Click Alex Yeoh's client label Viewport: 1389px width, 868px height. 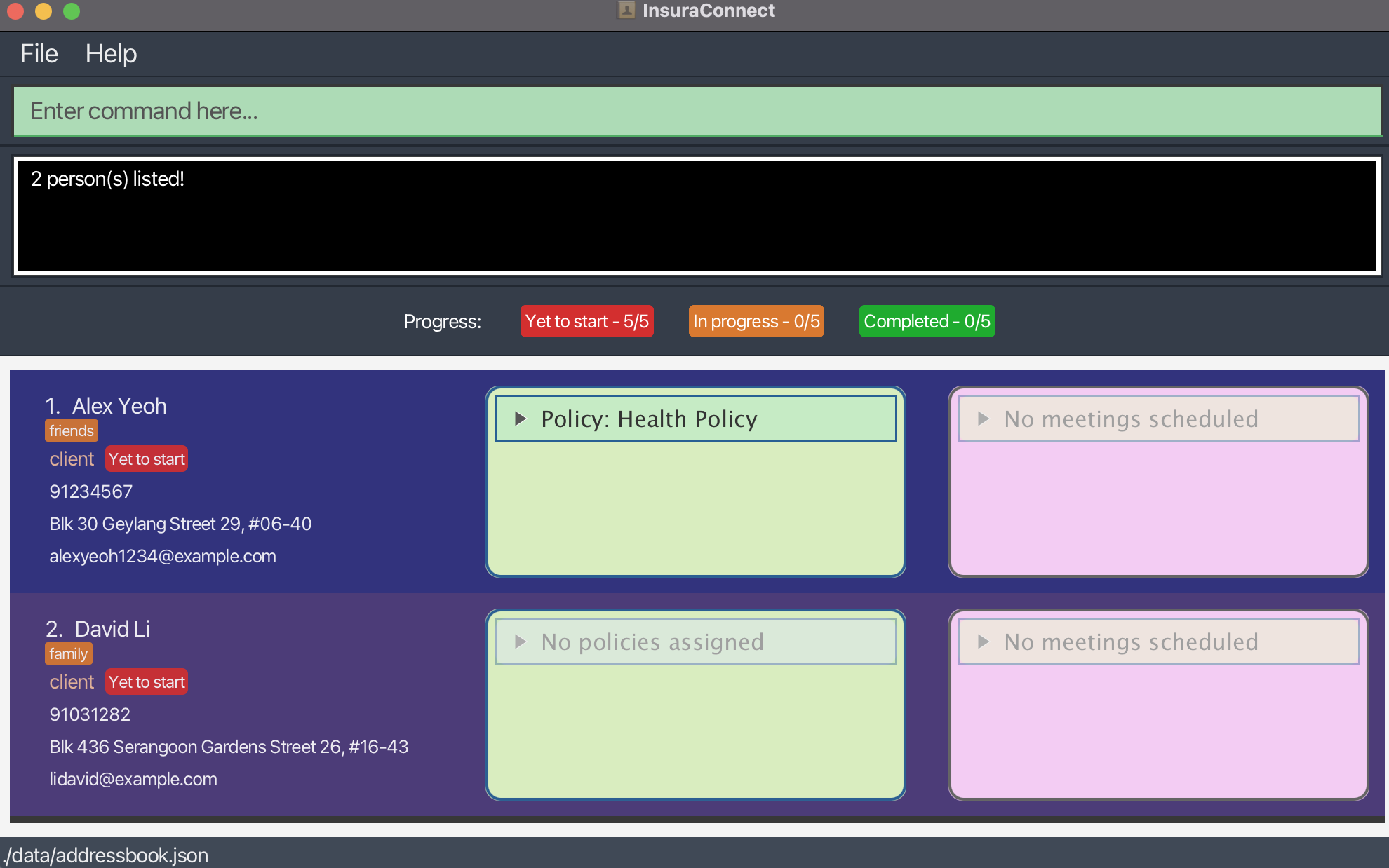point(72,459)
